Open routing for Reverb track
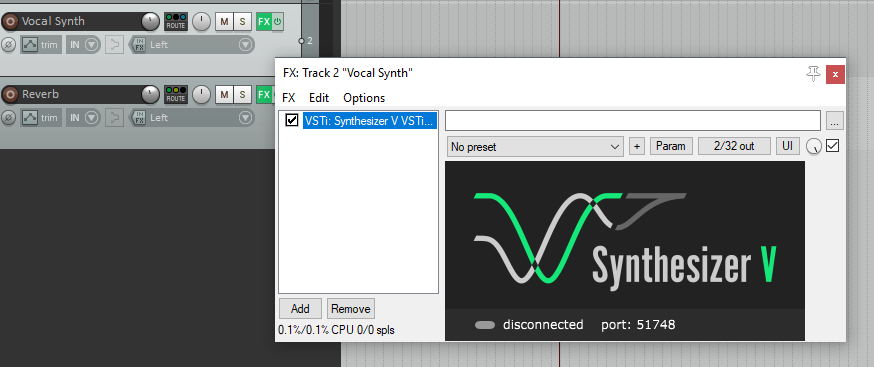 click(176, 95)
